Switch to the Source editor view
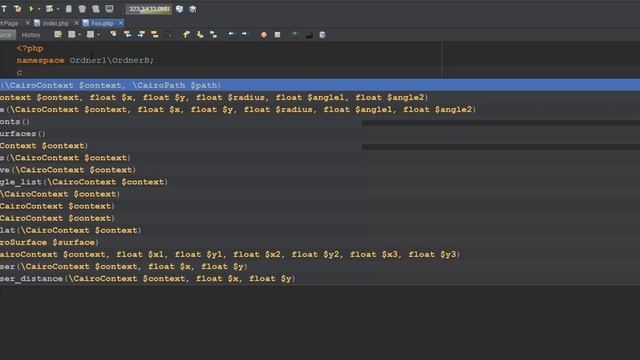640x360 pixels. coord(7,35)
